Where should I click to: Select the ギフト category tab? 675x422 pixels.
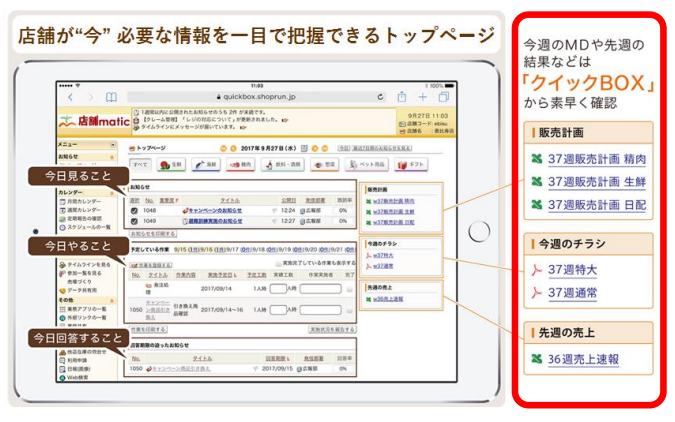pos(411,164)
